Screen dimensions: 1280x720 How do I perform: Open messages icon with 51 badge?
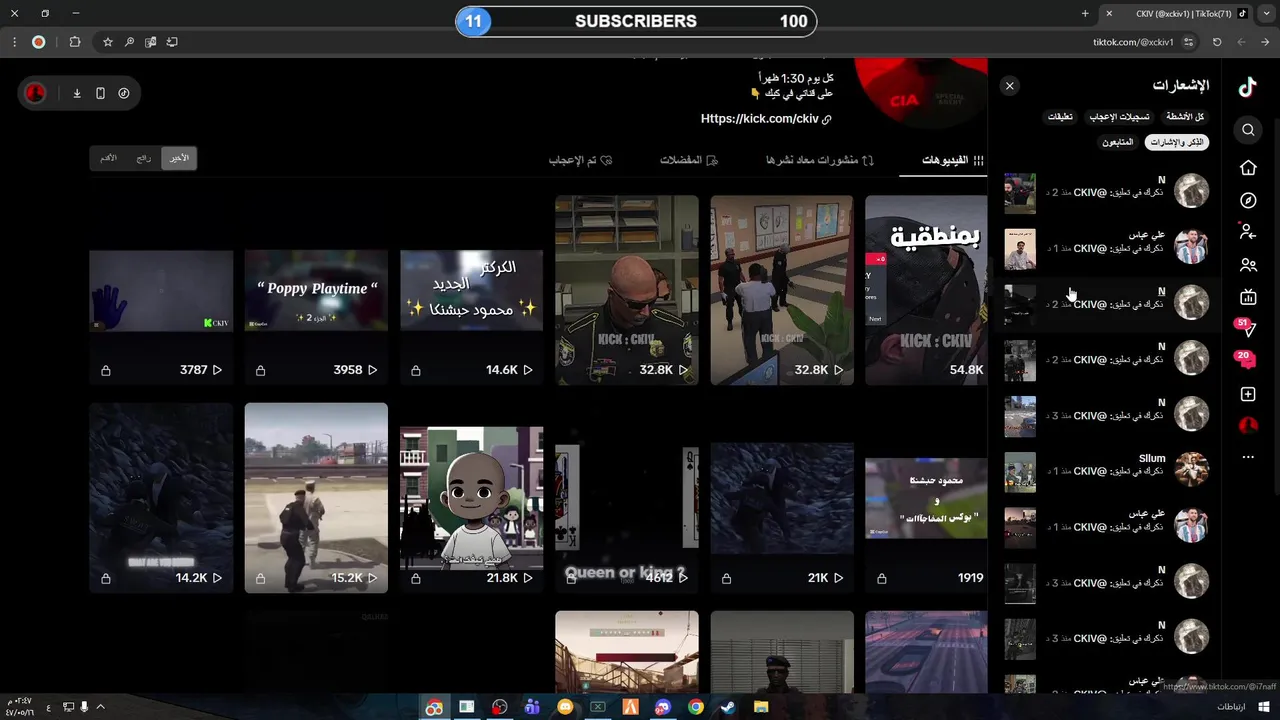click(x=1247, y=328)
